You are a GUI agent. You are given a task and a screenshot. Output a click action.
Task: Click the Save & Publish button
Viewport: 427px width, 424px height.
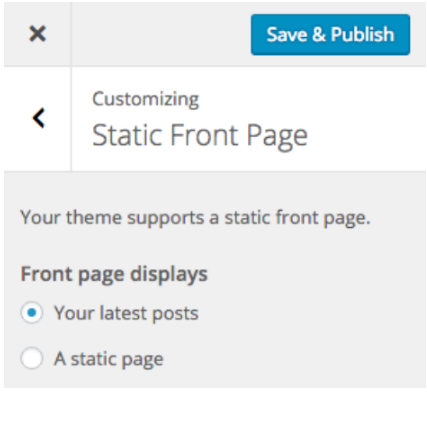point(330,34)
